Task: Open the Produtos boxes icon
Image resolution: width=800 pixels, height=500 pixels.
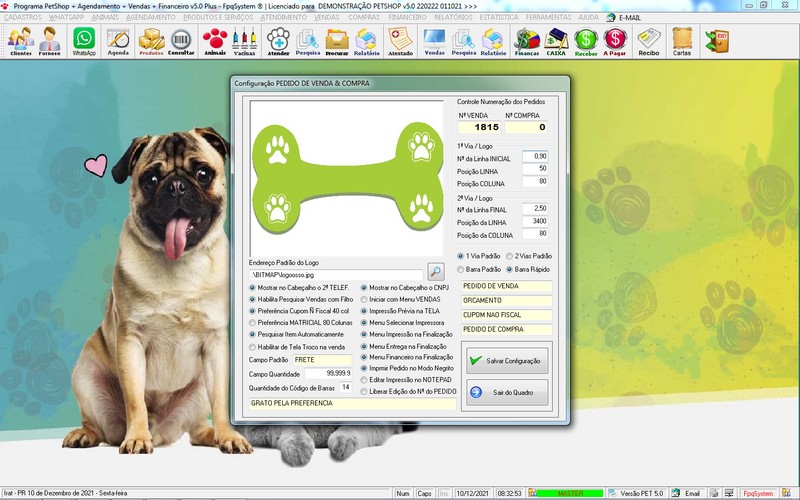Action: tap(151, 41)
